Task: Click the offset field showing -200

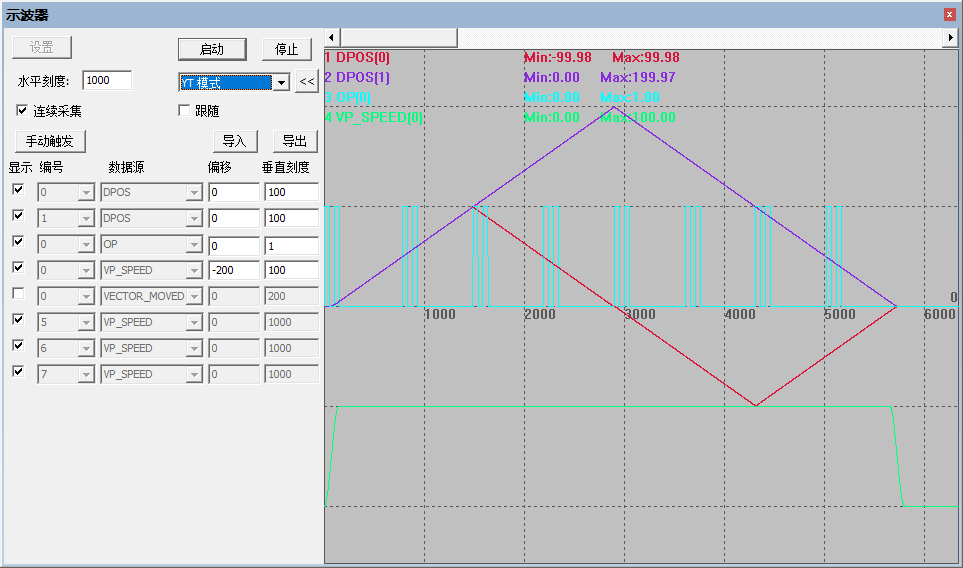Action: [x=233, y=270]
